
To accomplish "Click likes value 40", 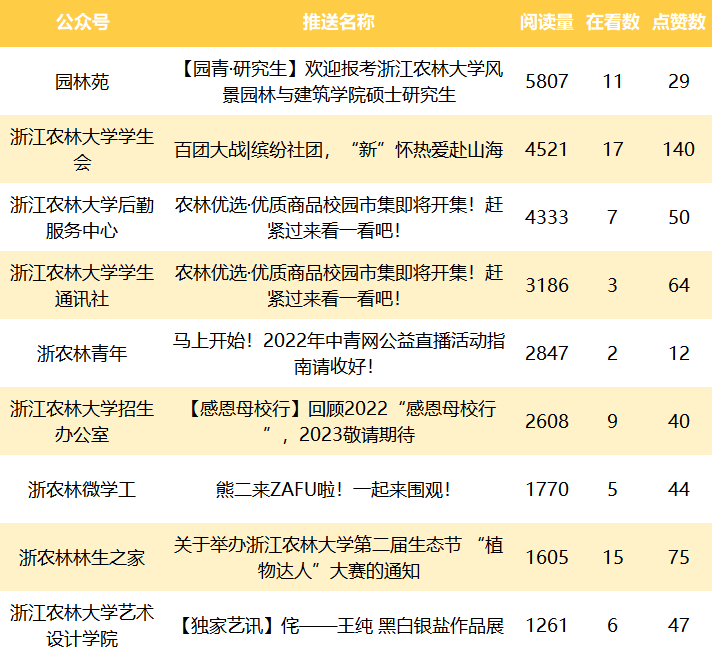I will point(679,421).
